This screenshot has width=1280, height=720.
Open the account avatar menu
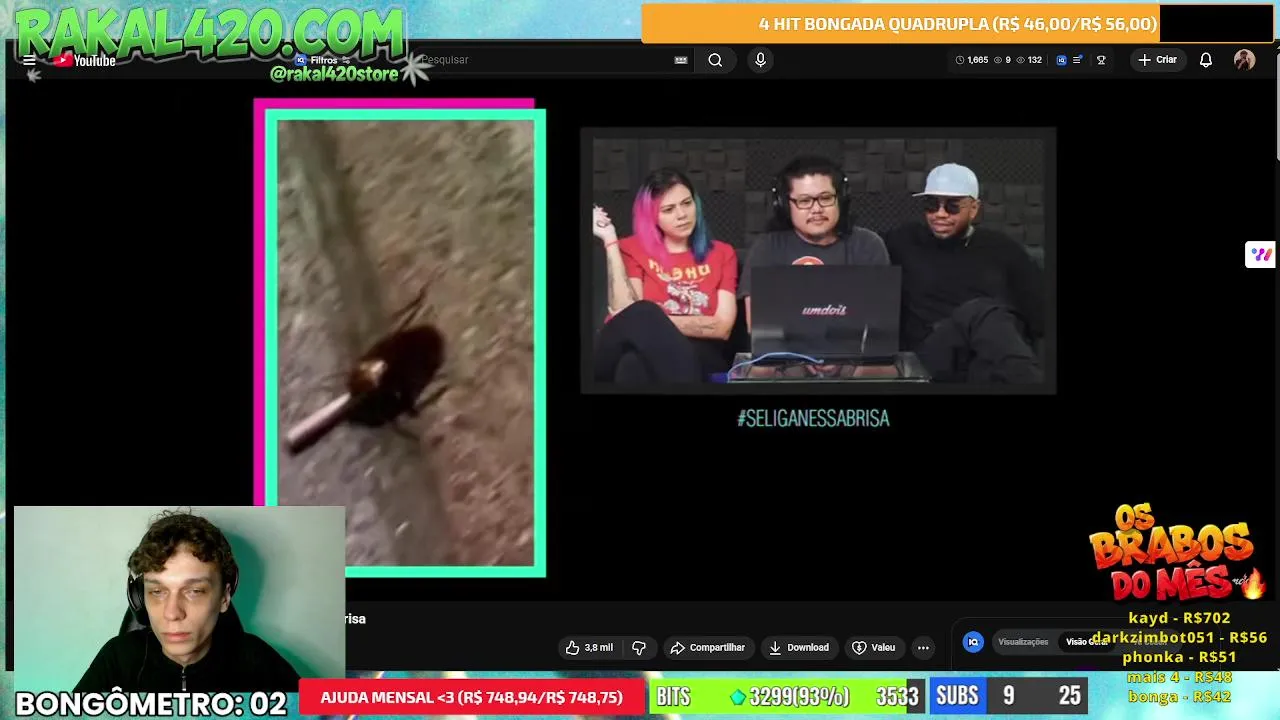pyautogui.click(x=1244, y=60)
